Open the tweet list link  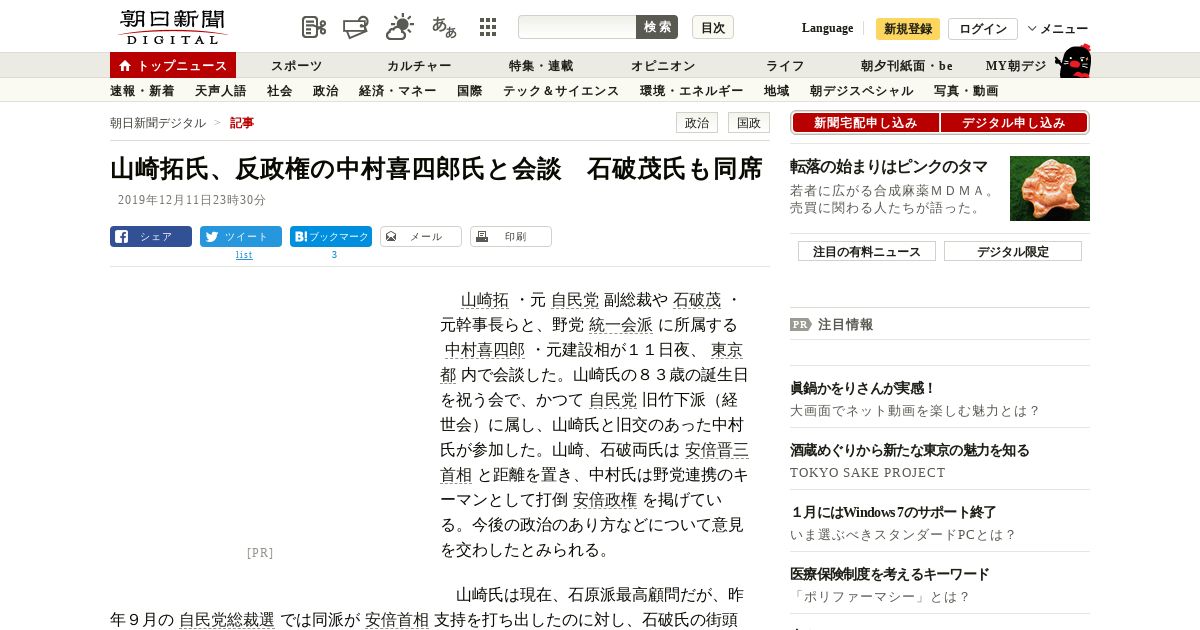[x=244, y=255]
